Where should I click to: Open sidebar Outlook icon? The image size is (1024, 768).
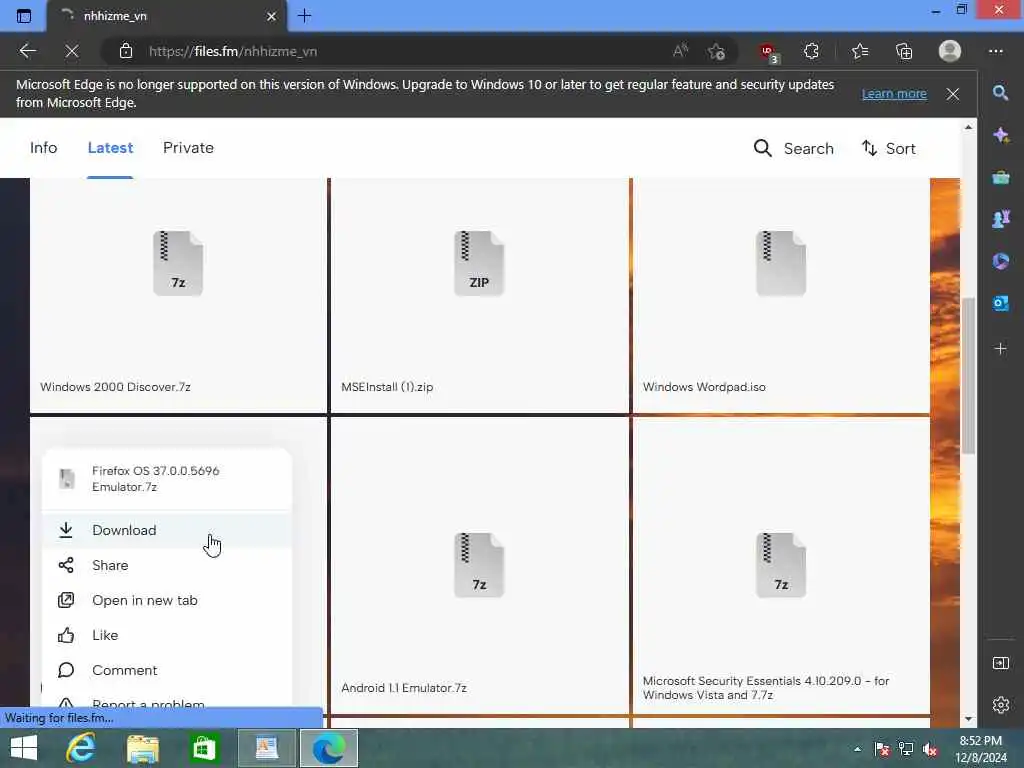pyautogui.click(x=1000, y=303)
